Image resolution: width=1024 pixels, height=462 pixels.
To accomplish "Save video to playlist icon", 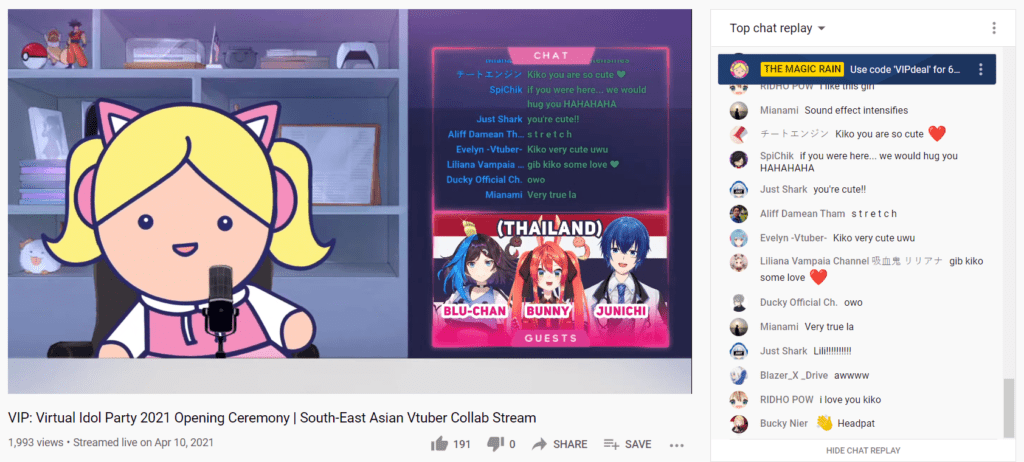I will pos(611,444).
